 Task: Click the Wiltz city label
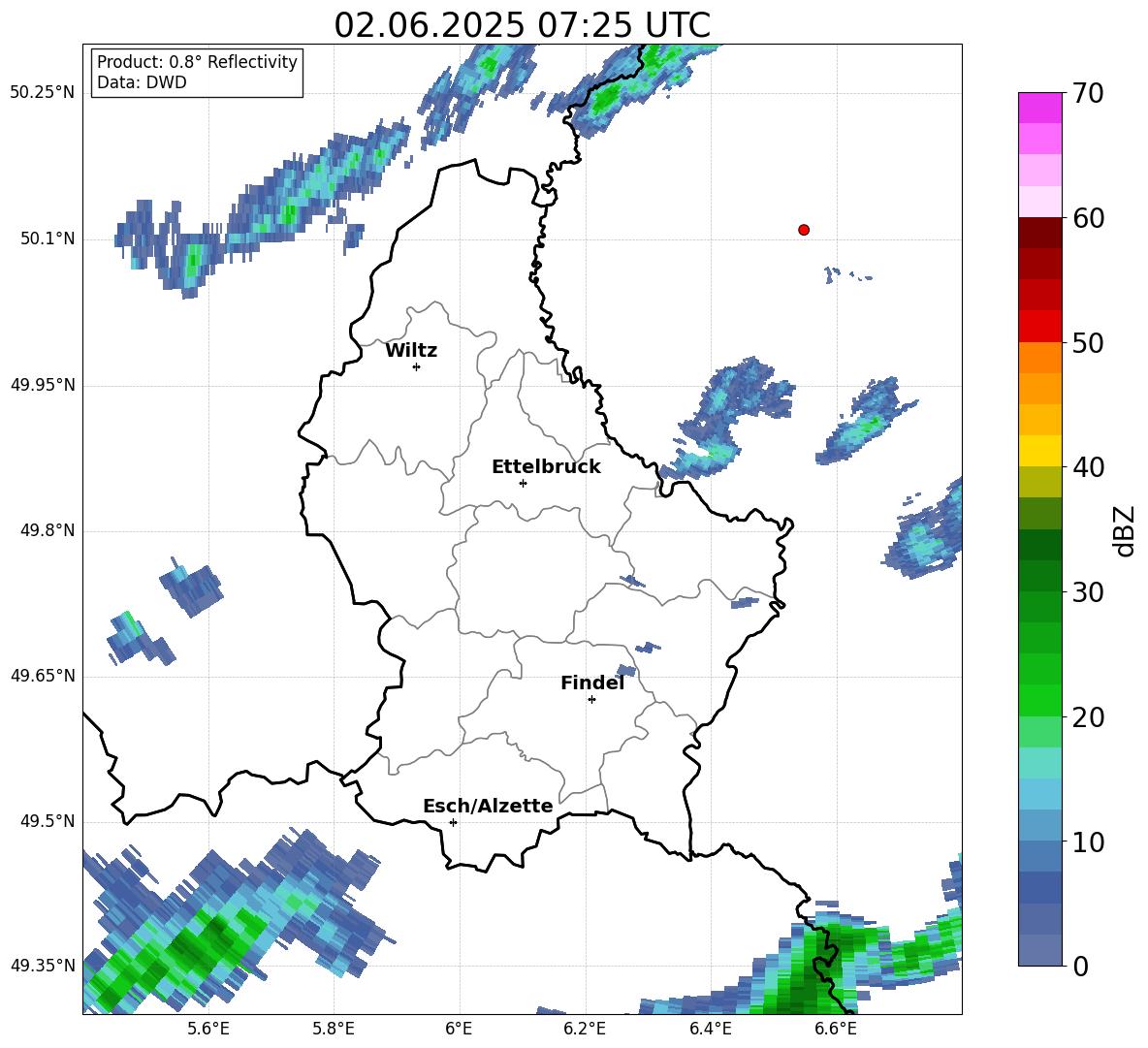pyautogui.click(x=411, y=351)
